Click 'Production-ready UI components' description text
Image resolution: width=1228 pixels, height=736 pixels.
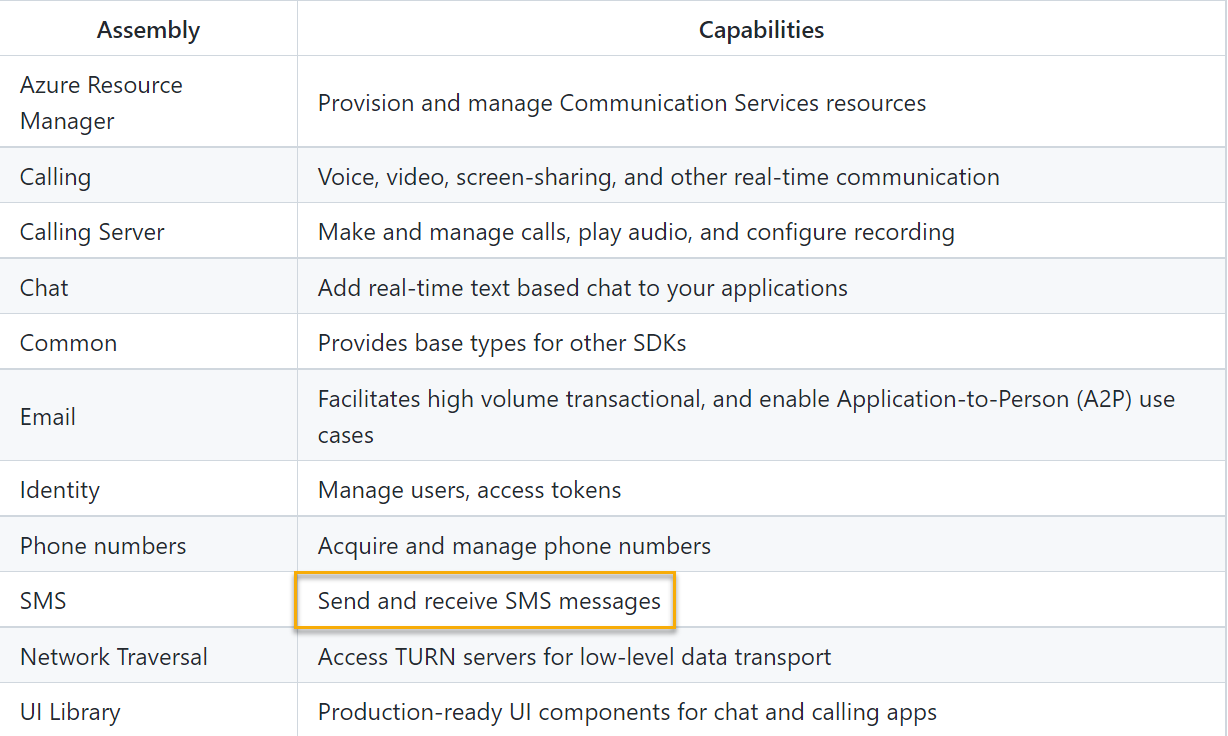[x=627, y=712]
